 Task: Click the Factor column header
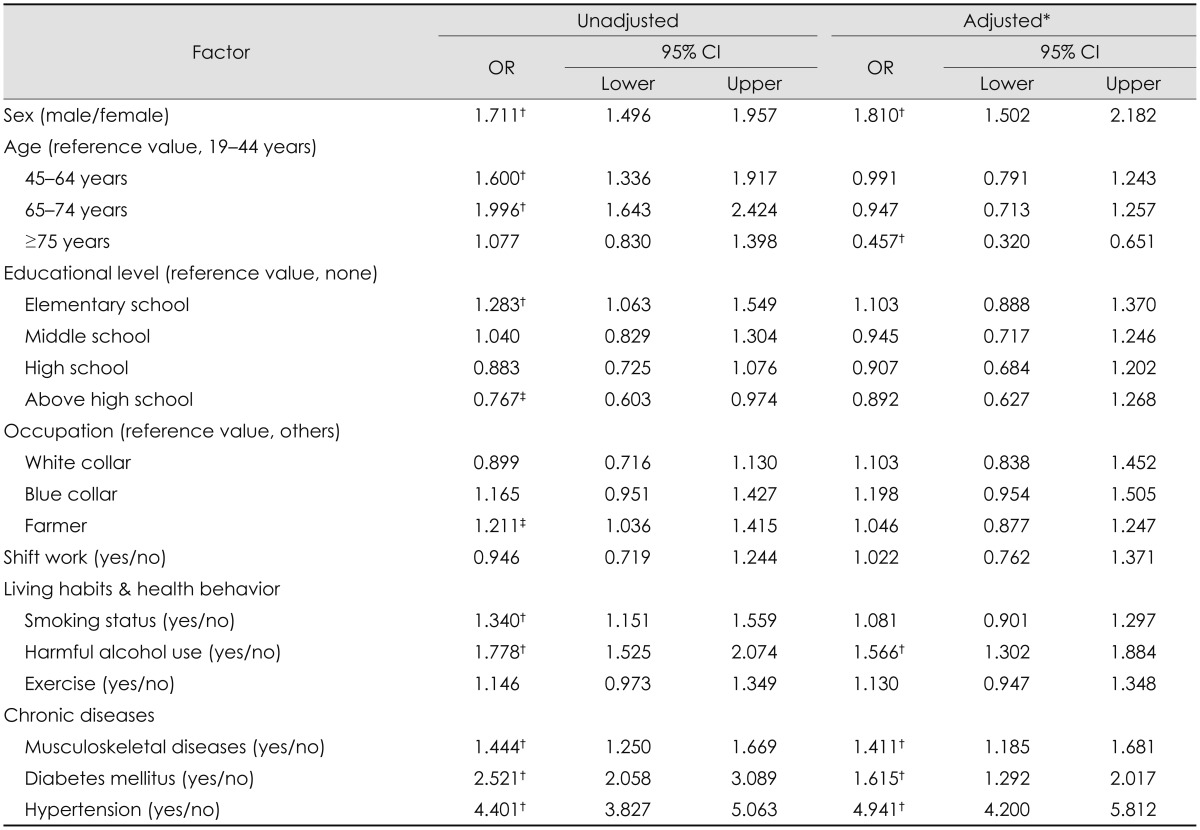pyautogui.click(x=220, y=53)
